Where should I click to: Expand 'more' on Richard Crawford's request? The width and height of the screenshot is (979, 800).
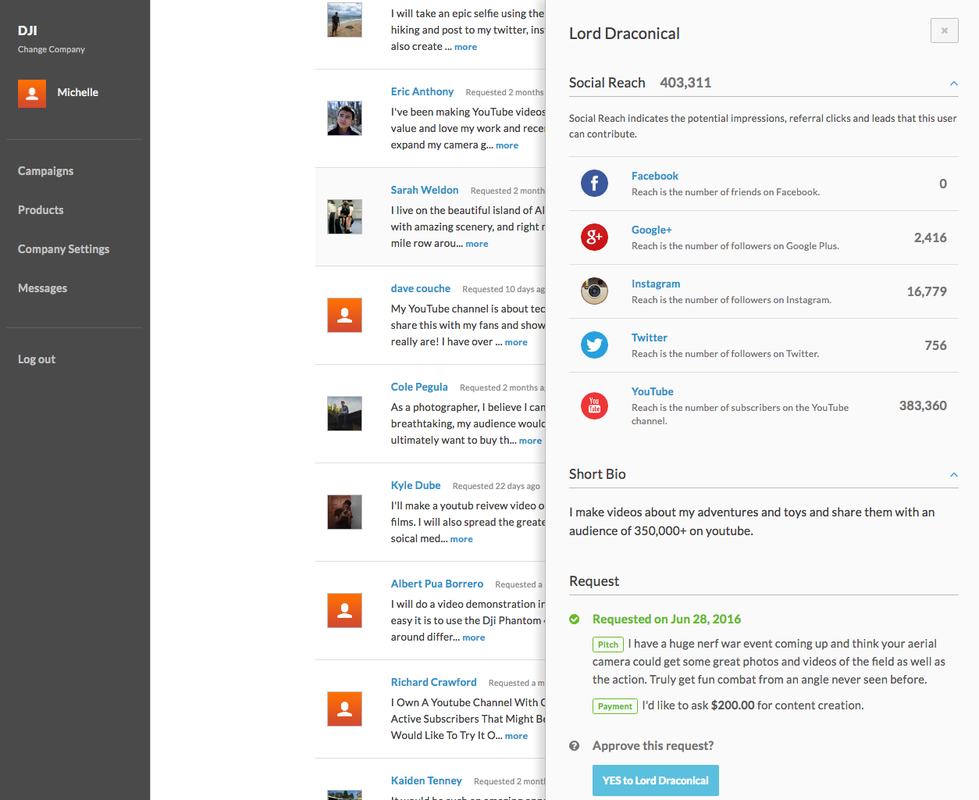tap(516, 736)
